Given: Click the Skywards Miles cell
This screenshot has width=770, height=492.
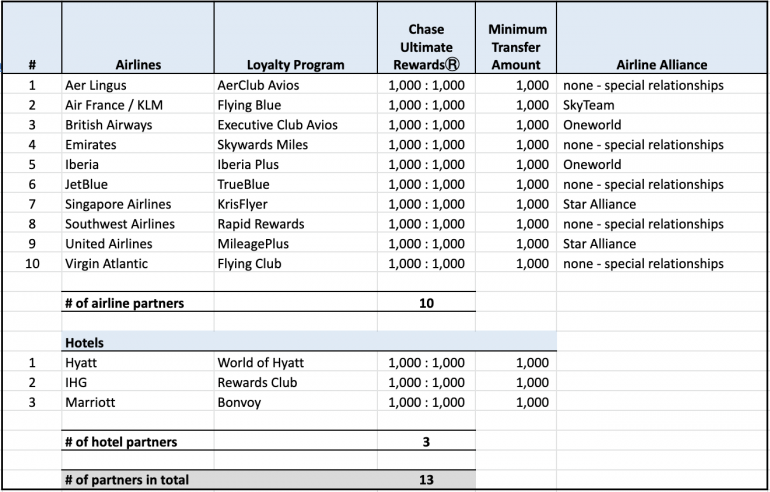Looking at the screenshot, I should (258, 145).
